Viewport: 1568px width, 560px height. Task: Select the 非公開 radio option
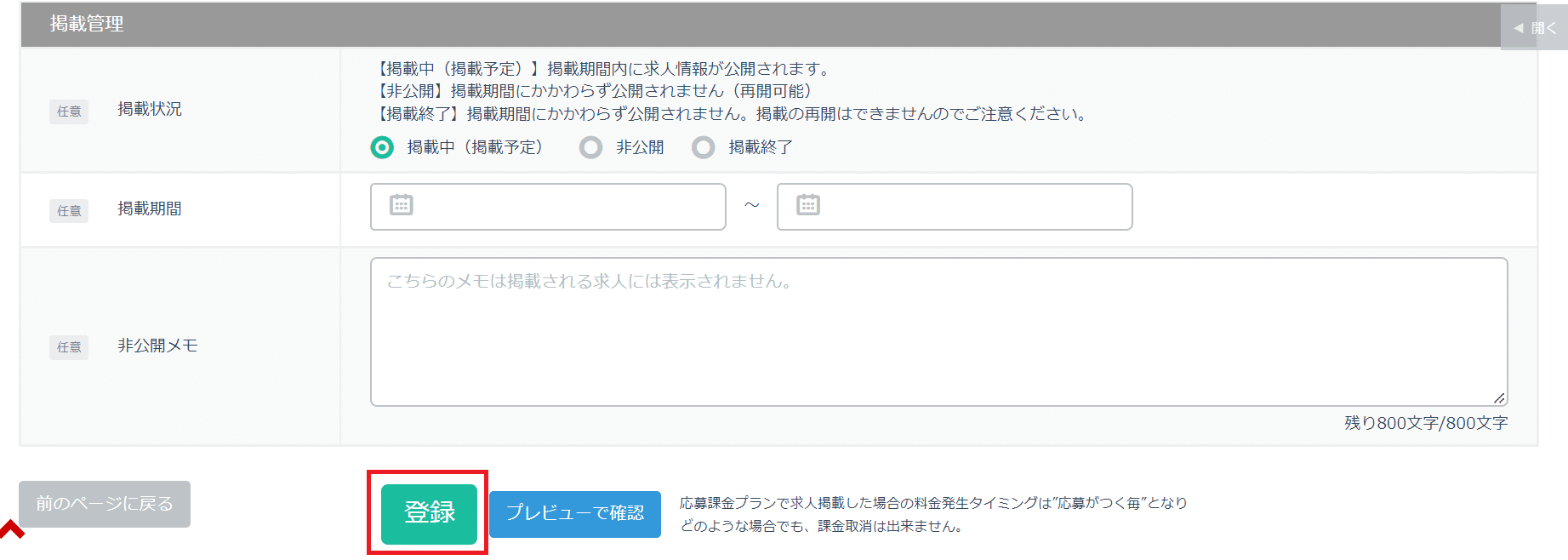tap(590, 148)
